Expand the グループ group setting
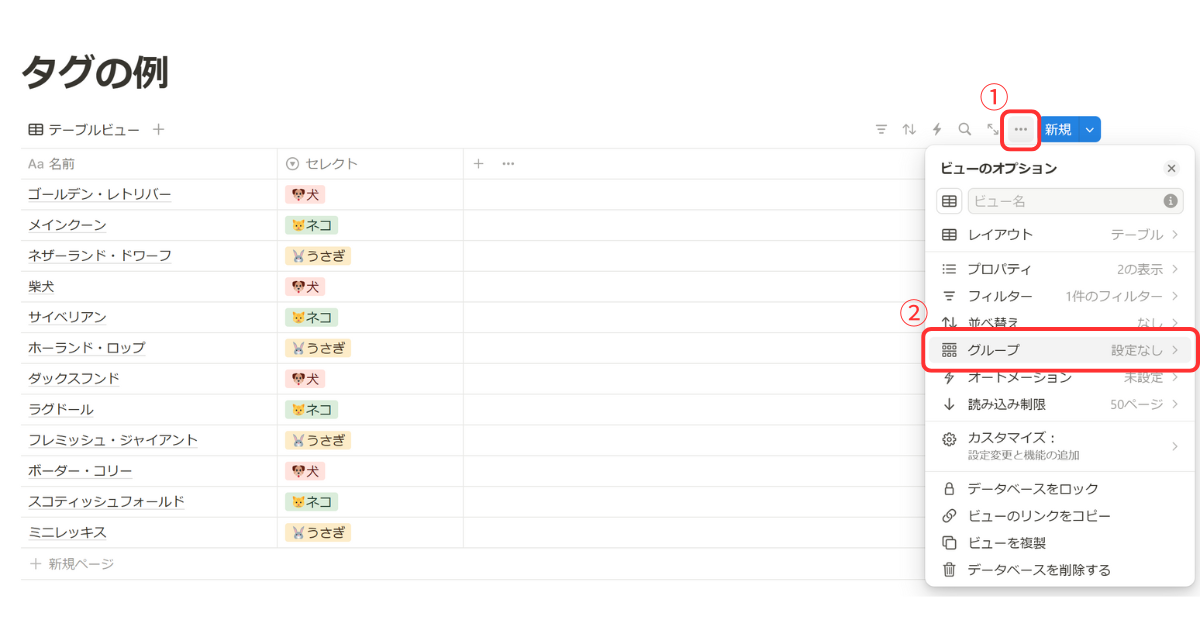The width and height of the screenshot is (1200, 630). (1061, 350)
